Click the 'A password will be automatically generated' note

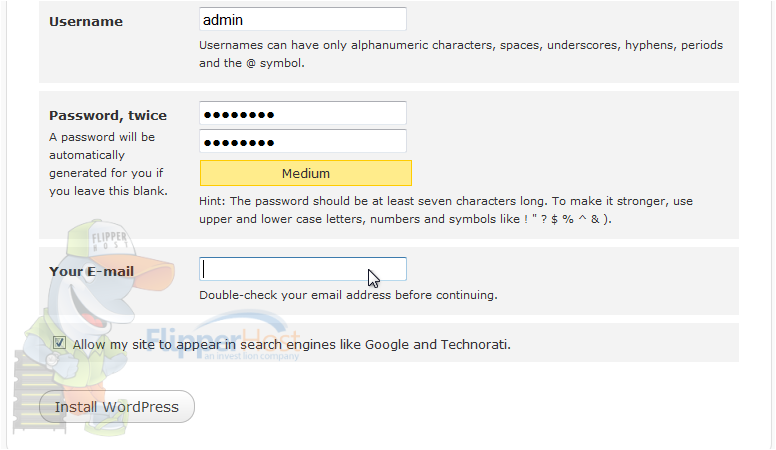(x=108, y=164)
